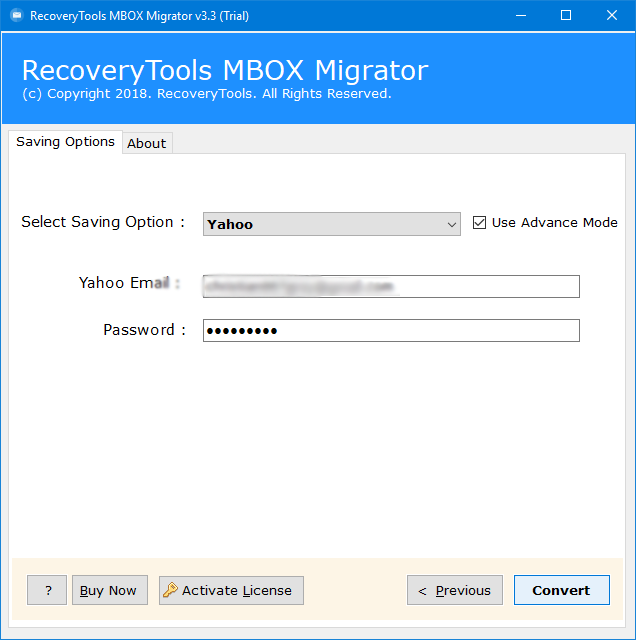Screen dimensions: 636x640
Task: Open help with the question mark button
Action: click(47, 590)
